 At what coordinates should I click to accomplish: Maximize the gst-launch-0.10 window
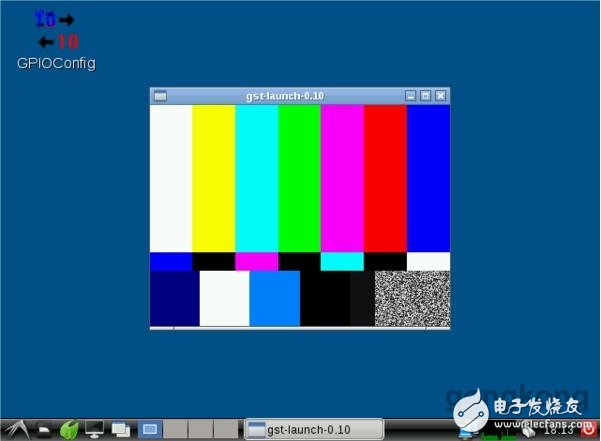pyautogui.click(x=425, y=96)
